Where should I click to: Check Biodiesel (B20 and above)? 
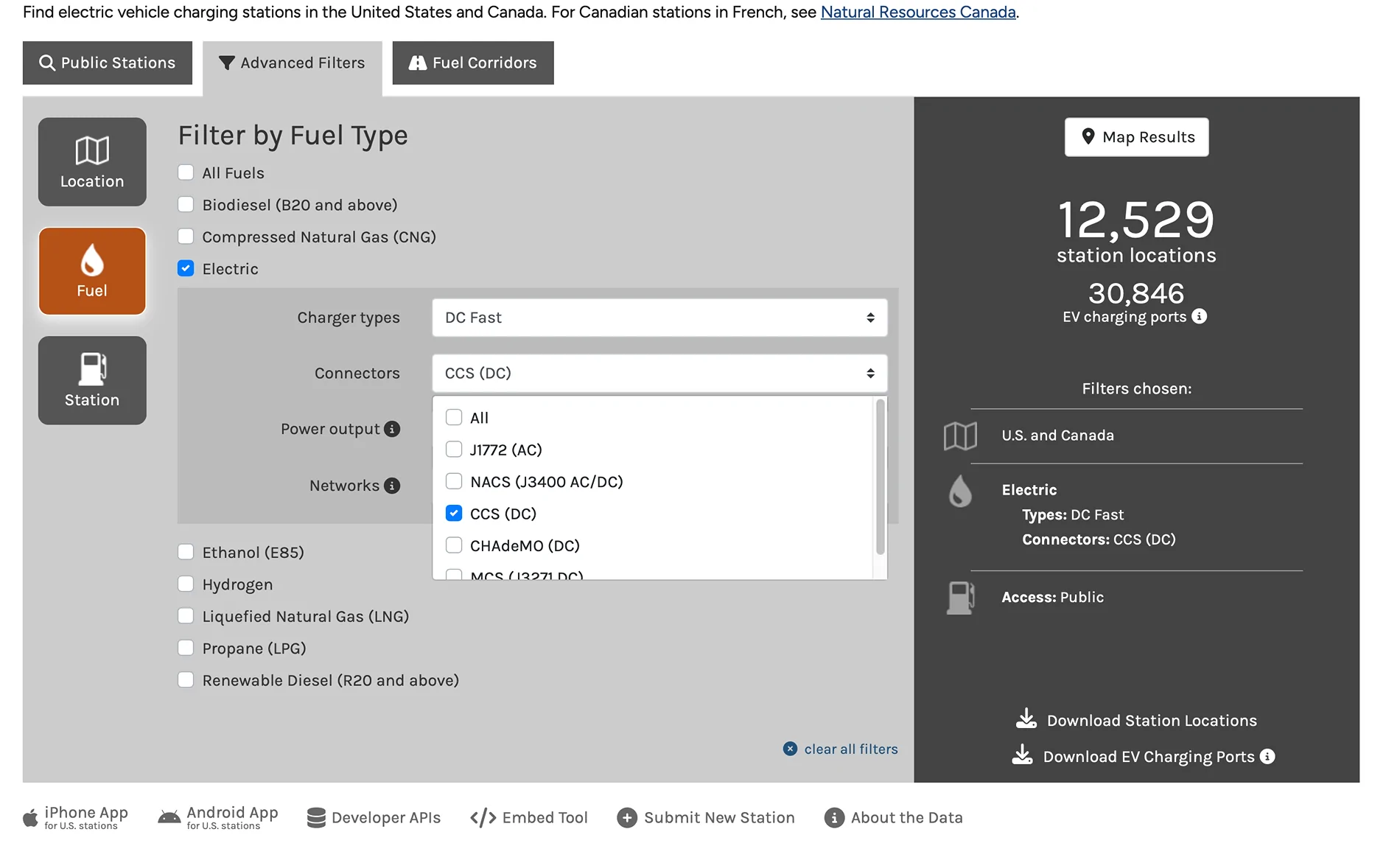pos(186,204)
